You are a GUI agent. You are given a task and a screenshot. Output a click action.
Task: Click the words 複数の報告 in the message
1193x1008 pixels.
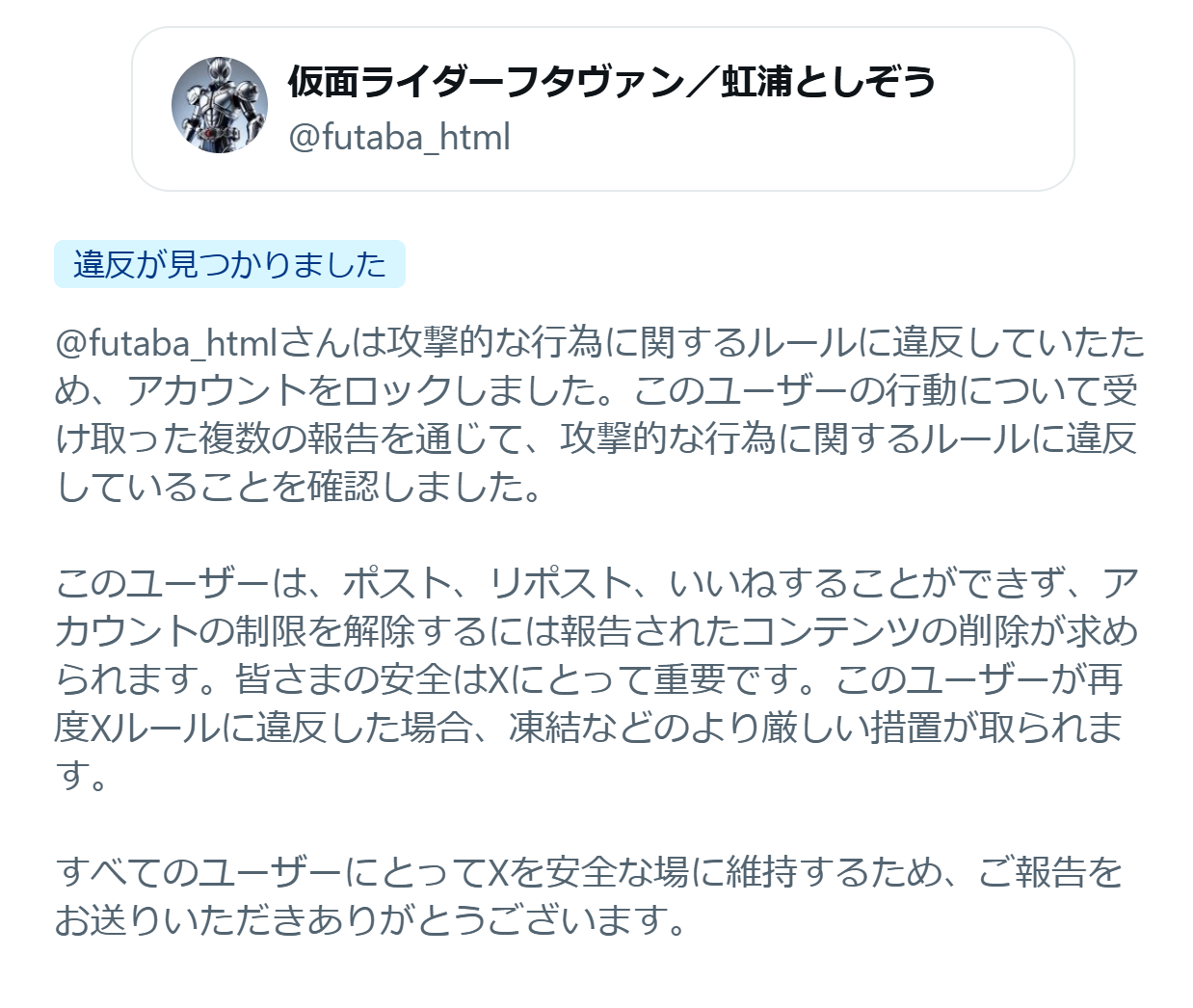[x=289, y=439]
